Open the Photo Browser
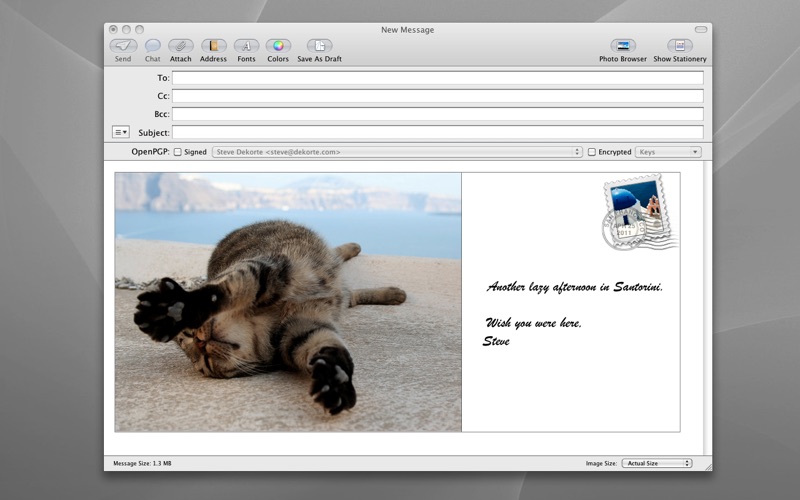Viewport: 800px width, 500px height. [622, 46]
